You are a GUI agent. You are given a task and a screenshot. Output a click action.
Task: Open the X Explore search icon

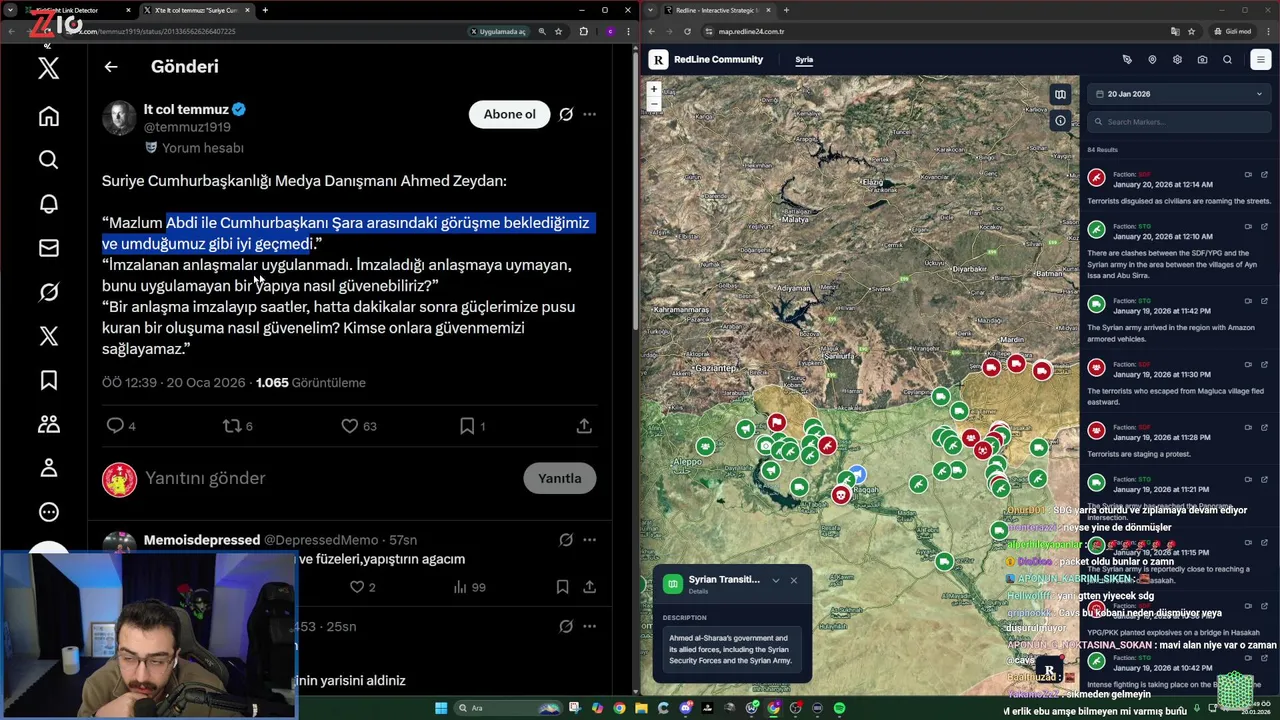48,160
